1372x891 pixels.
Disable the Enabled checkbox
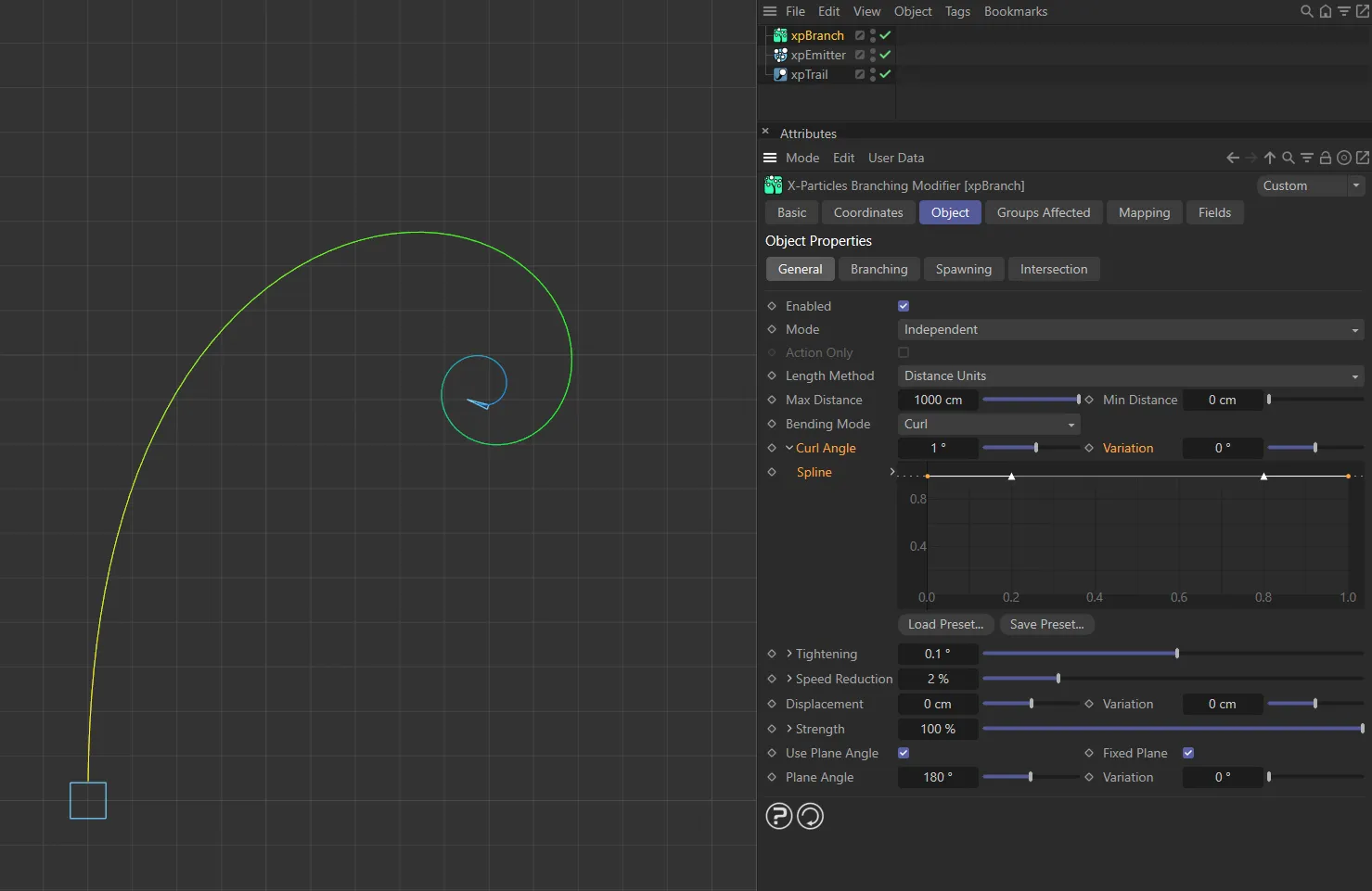coord(903,305)
